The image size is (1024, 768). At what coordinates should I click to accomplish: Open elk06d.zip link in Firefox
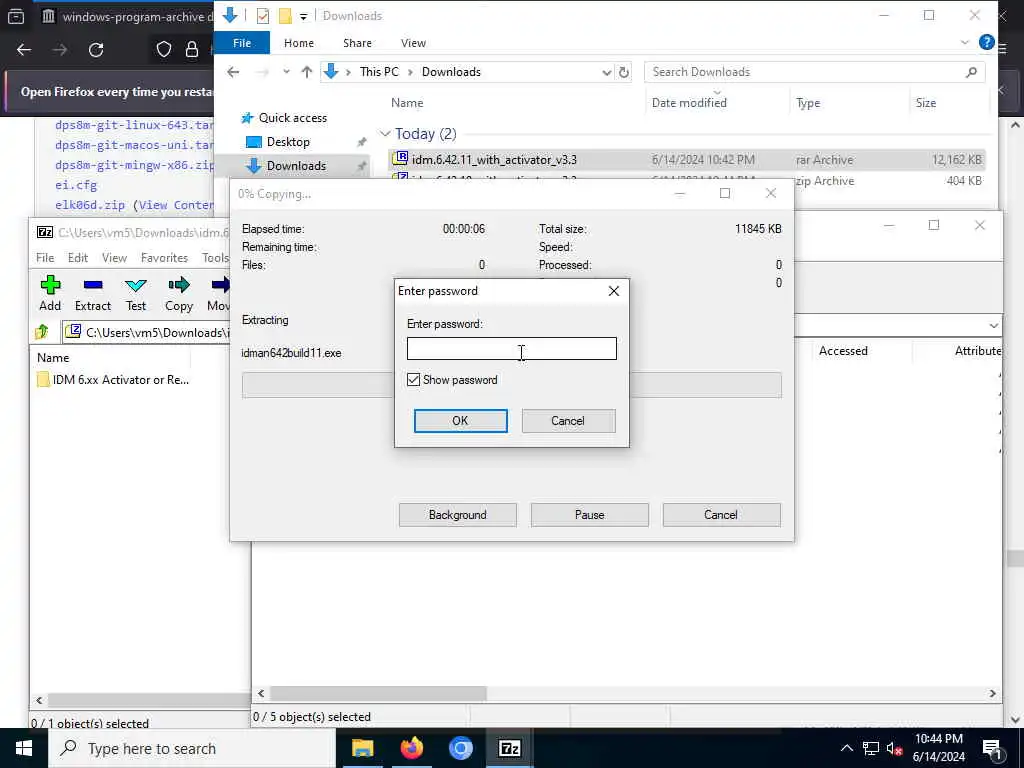point(89,205)
